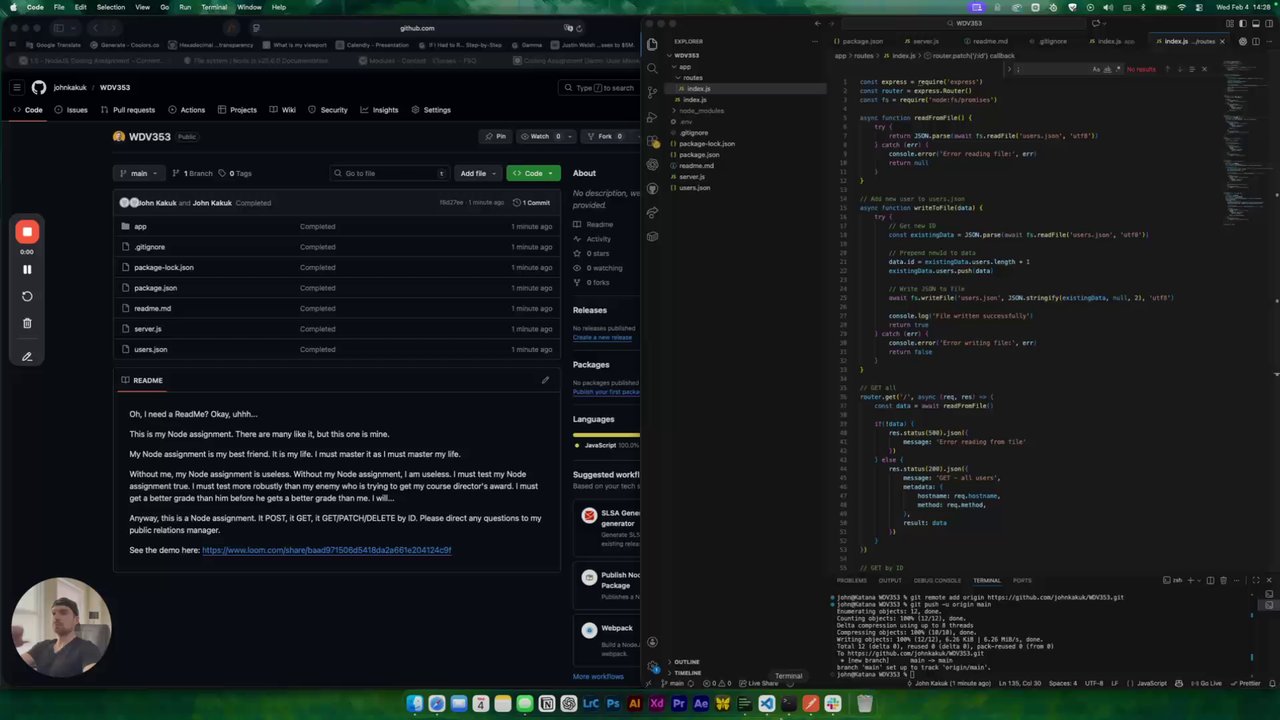Open GitHub hamburger navigation menu
1280x720 pixels.
tap(18, 88)
